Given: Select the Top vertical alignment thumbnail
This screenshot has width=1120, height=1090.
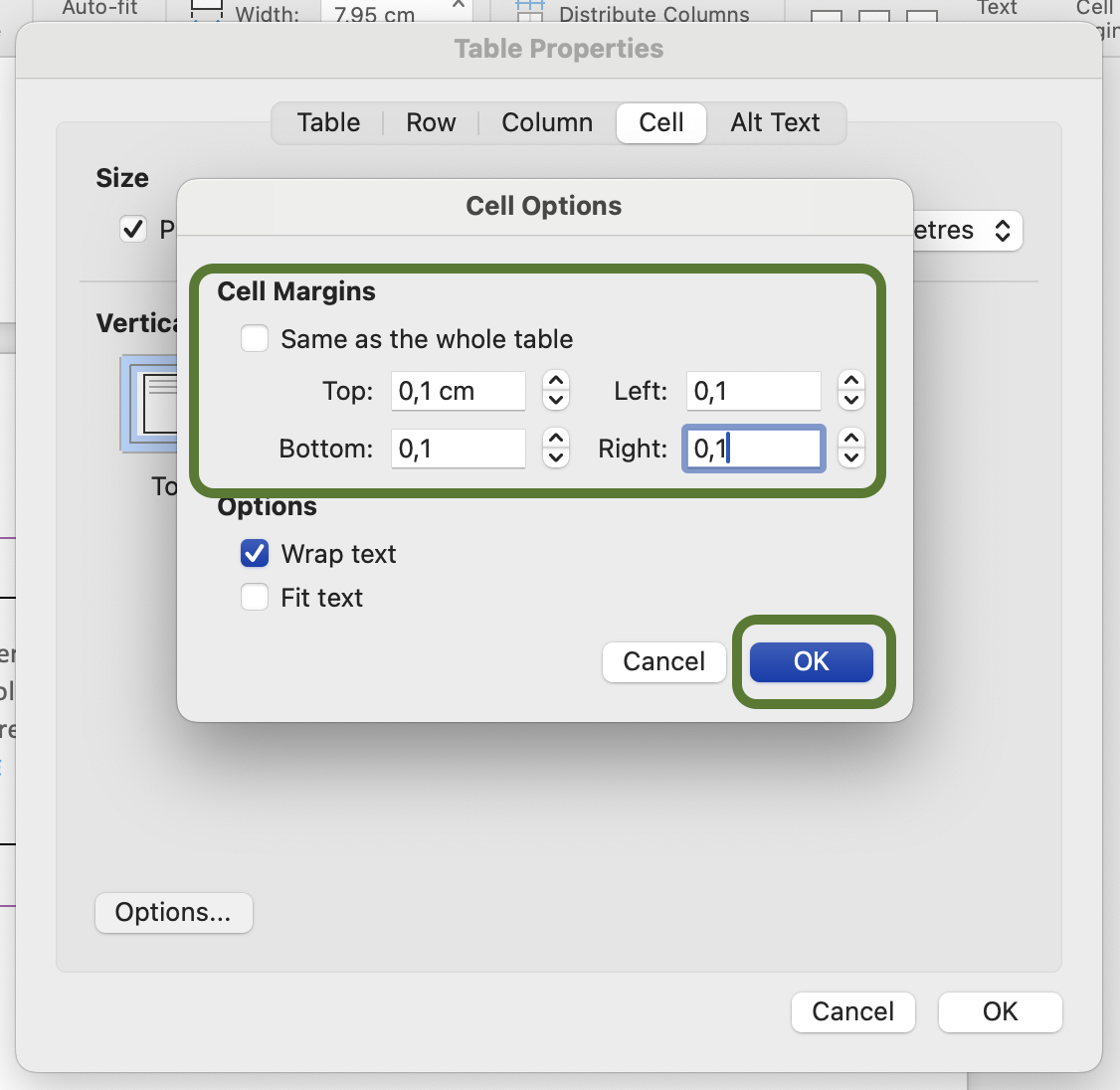Looking at the screenshot, I should pyautogui.click(x=150, y=405).
